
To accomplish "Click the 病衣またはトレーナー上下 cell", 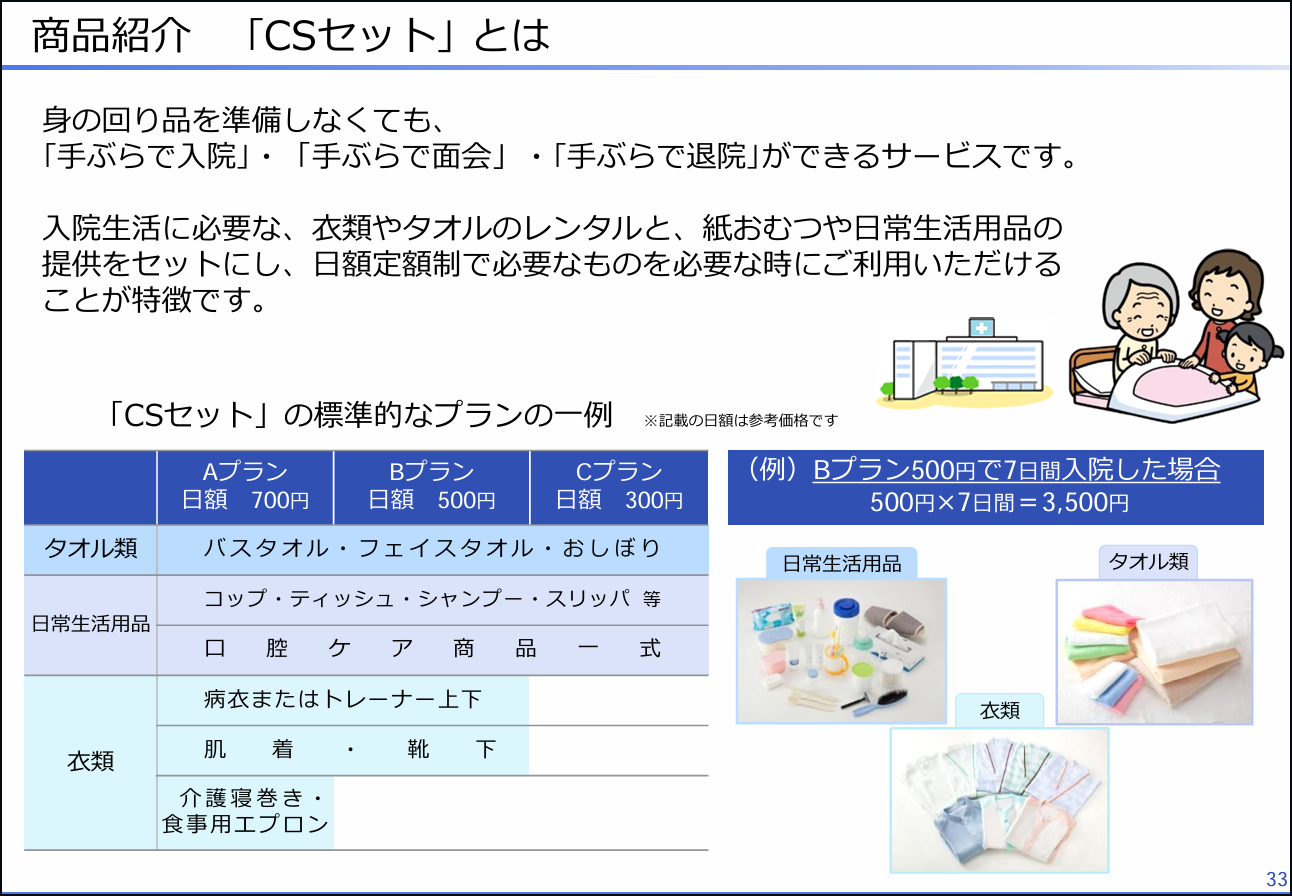I will pyautogui.click(x=343, y=699).
